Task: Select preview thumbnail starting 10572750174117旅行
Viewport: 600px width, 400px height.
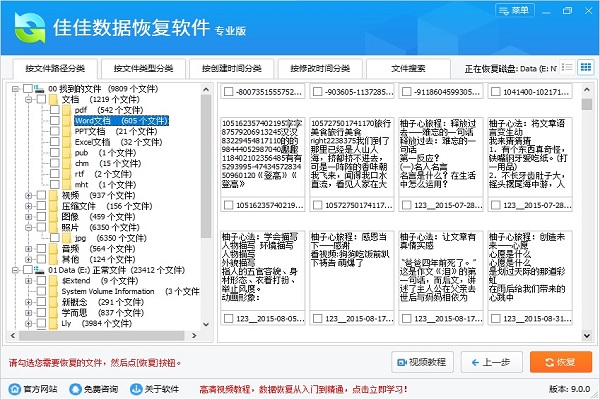Action: coord(352,157)
